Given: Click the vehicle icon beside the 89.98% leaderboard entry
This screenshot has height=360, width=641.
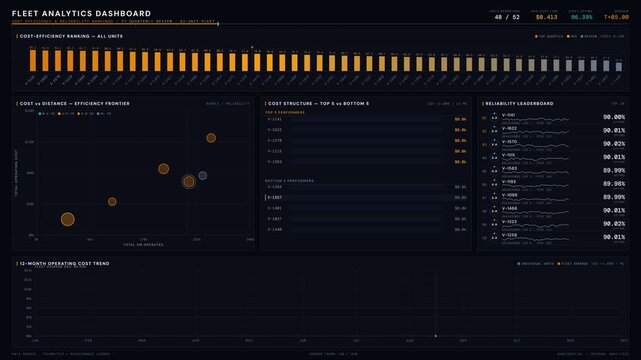Looking at the screenshot, I should click(494, 184).
